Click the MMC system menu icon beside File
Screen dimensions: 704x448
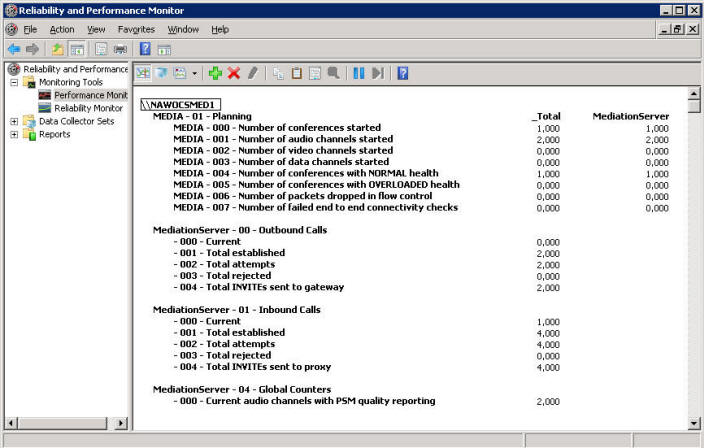point(12,30)
